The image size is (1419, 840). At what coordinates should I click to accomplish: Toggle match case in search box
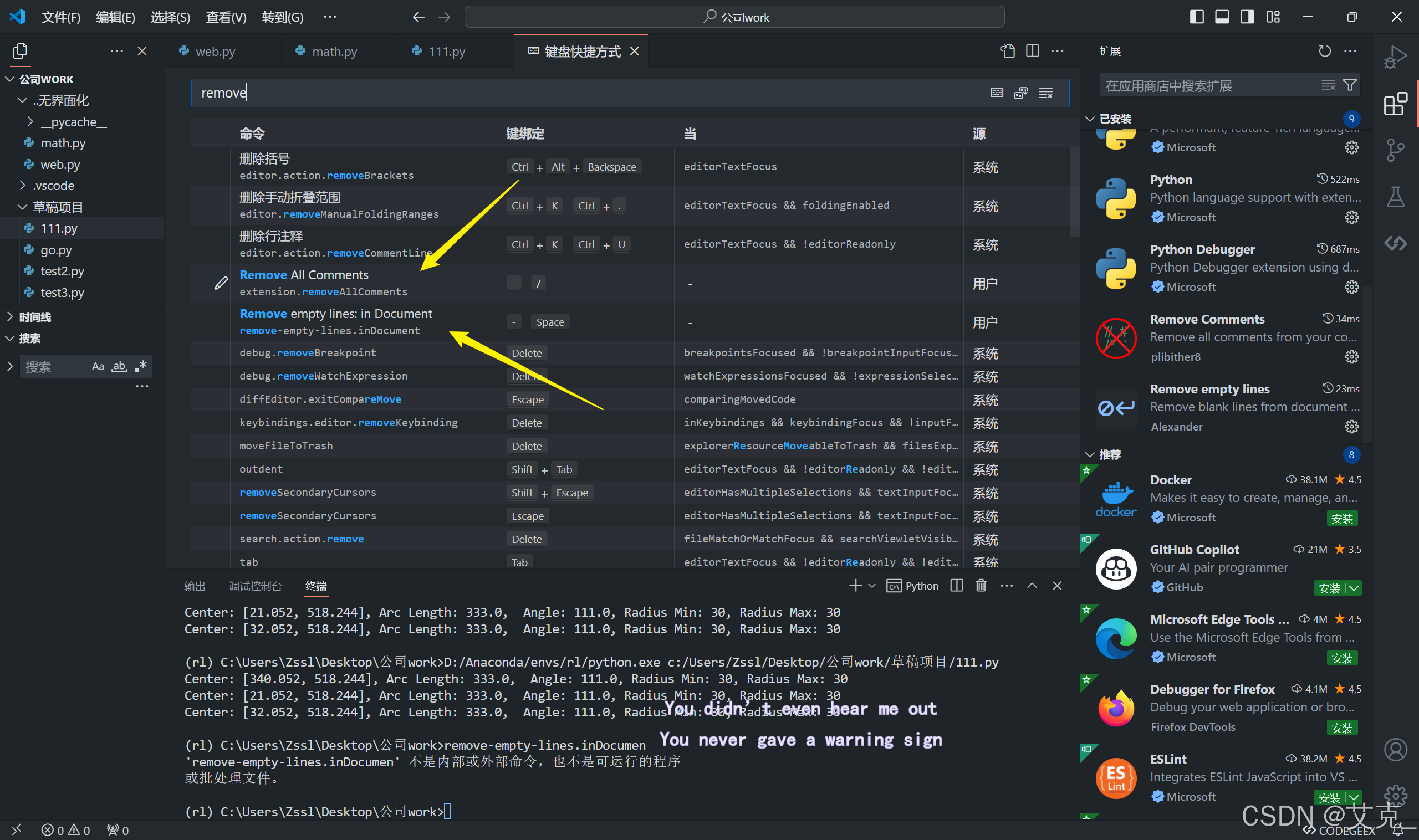pyautogui.click(x=98, y=366)
